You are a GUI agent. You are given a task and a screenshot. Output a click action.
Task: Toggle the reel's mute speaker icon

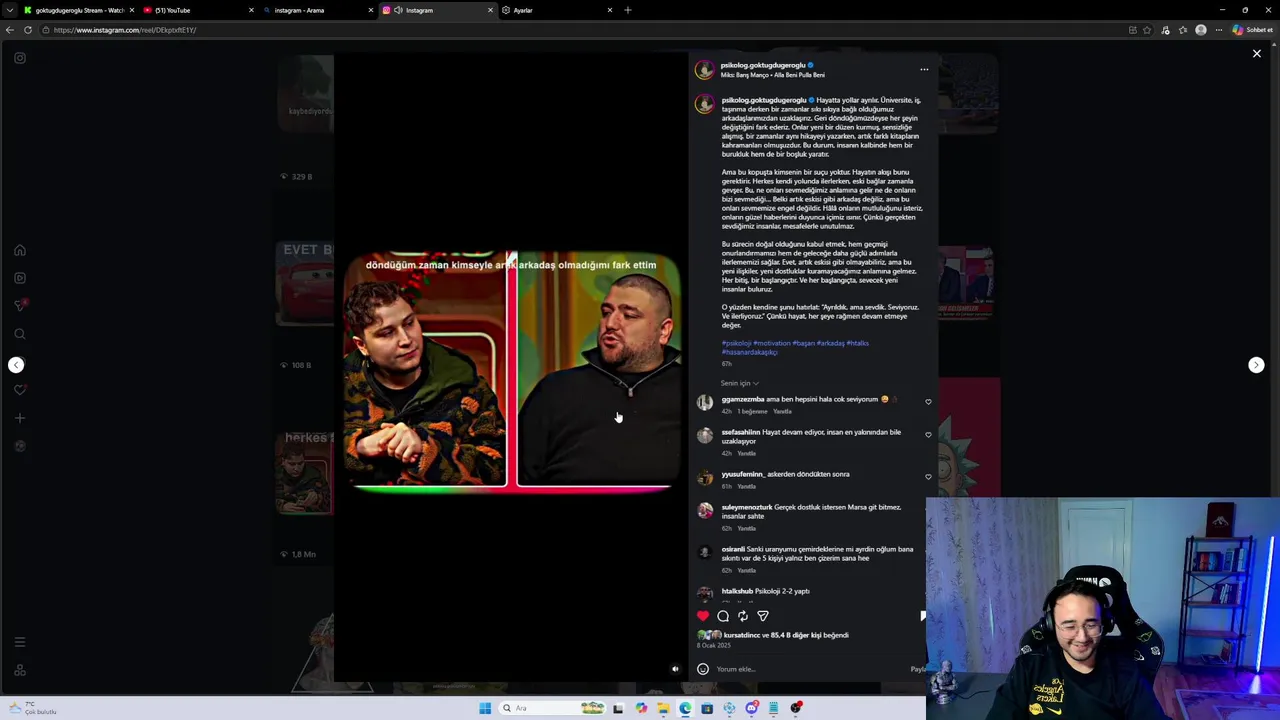click(675, 669)
